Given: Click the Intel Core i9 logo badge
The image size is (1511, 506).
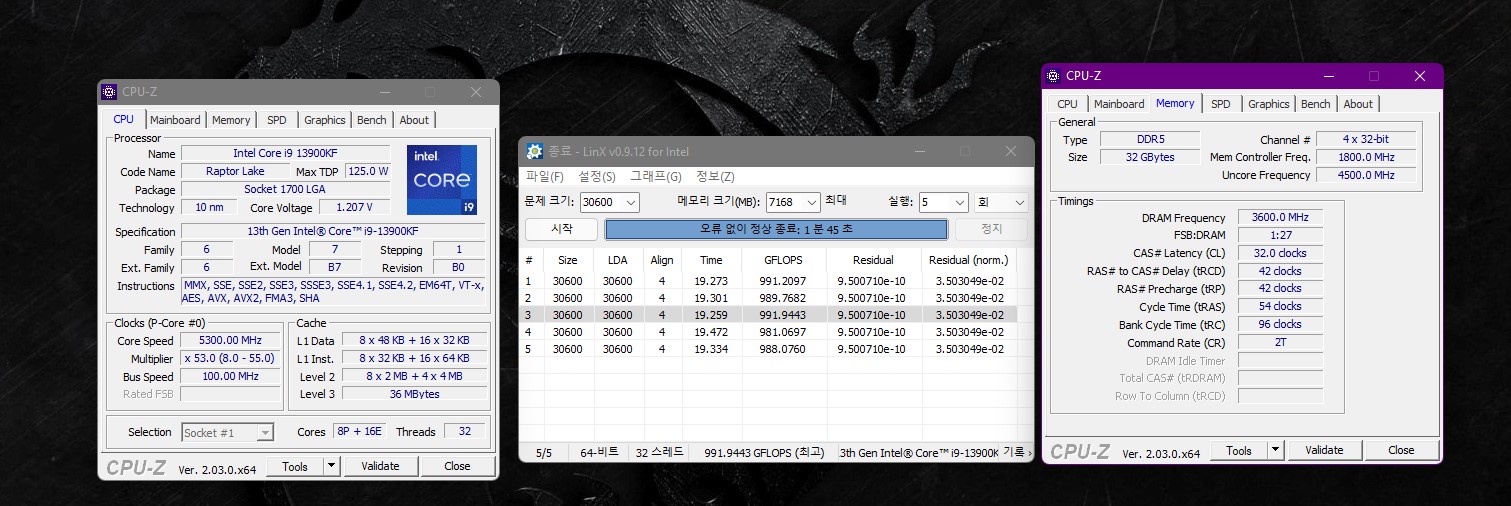Looking at the screenshot, I should 441,179.
